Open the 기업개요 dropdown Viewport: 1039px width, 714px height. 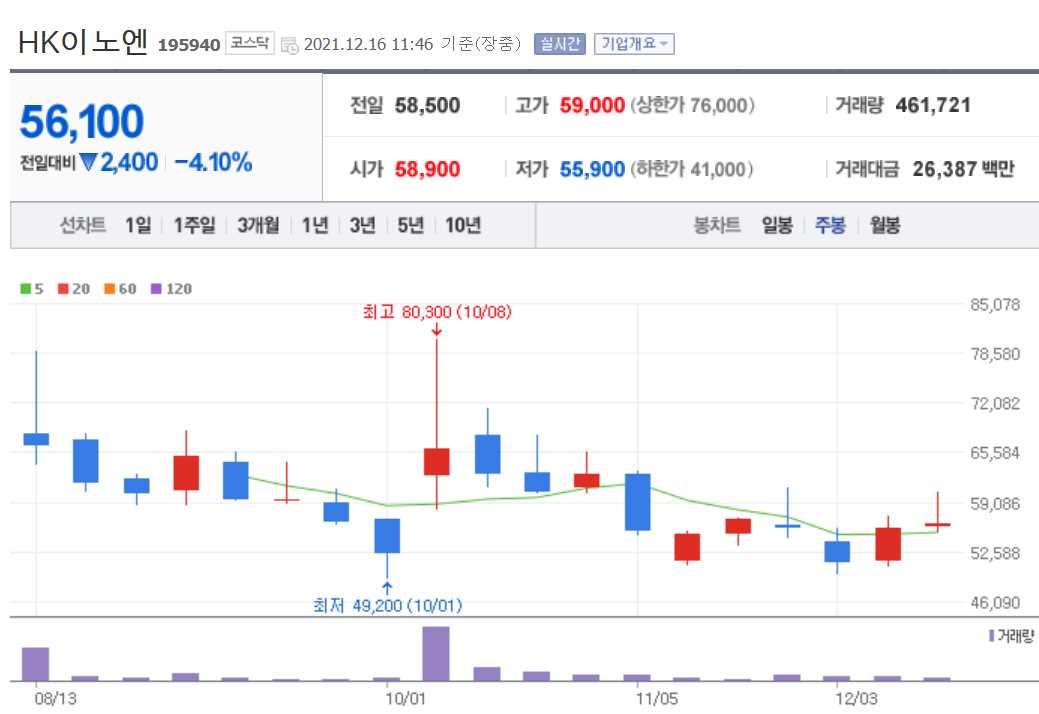[634, 43]
